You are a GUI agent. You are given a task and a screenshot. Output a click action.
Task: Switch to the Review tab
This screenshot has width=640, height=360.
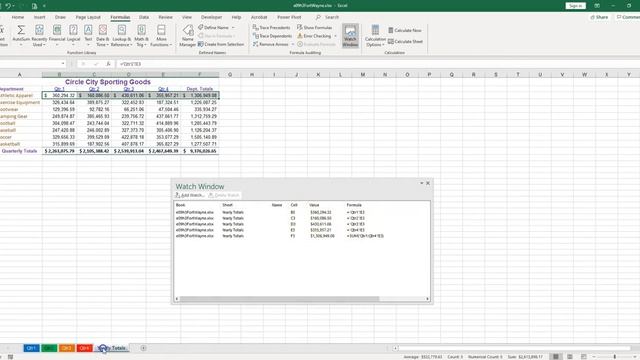(165, 17)
